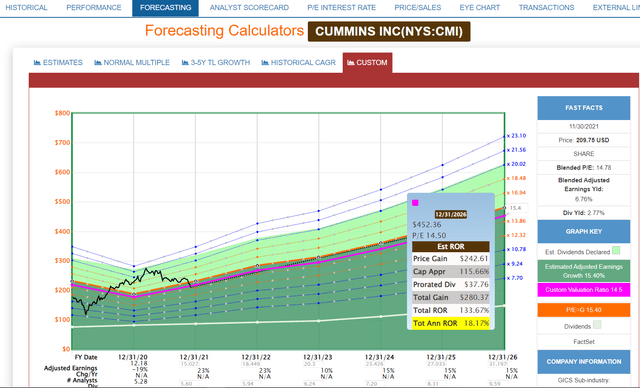Click the 12/31/20 FY date label
The width and height of the screenshot is (640, 388).
132,357
